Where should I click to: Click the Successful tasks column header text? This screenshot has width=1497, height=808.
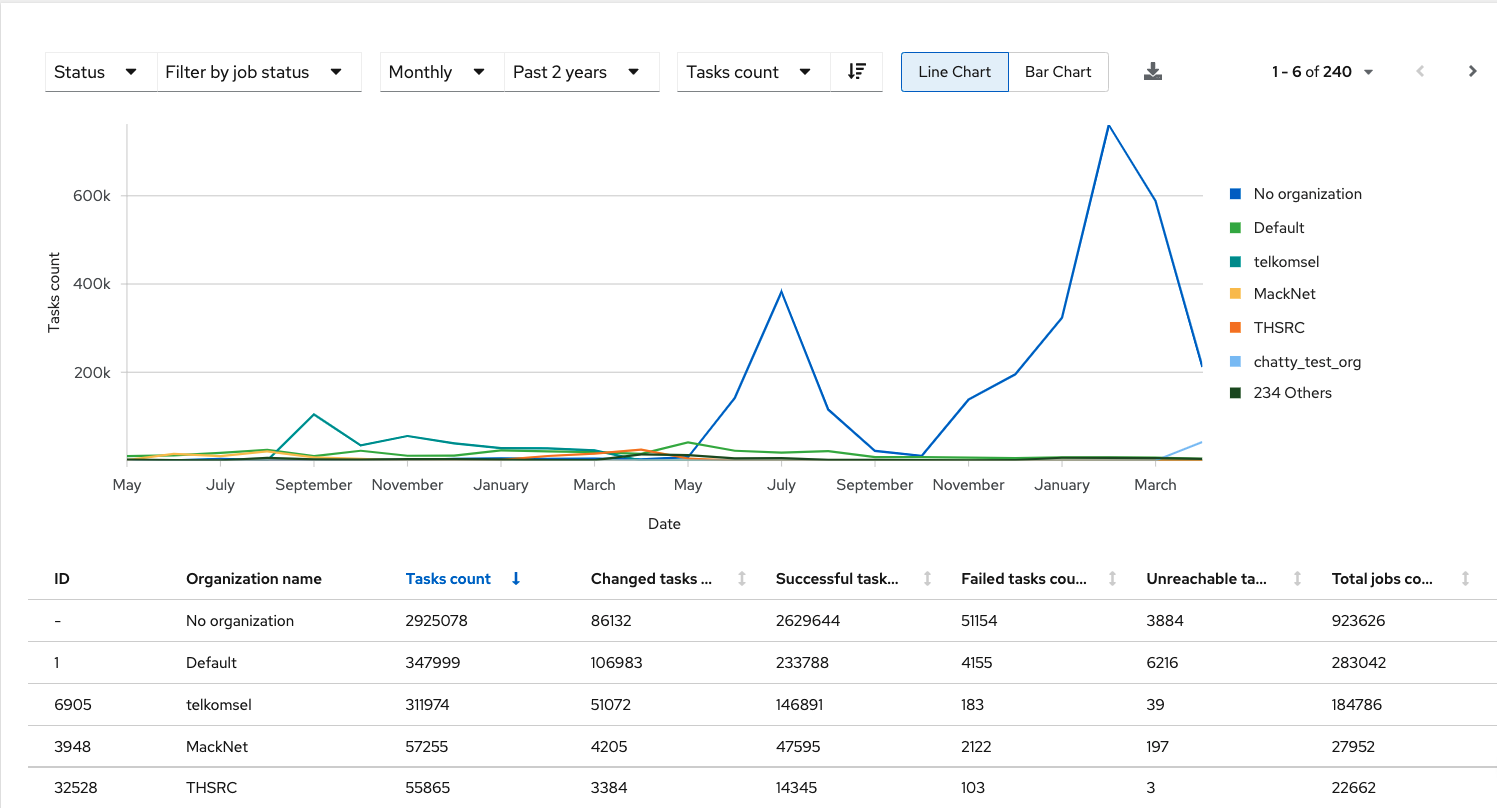(x=837, y=579)
